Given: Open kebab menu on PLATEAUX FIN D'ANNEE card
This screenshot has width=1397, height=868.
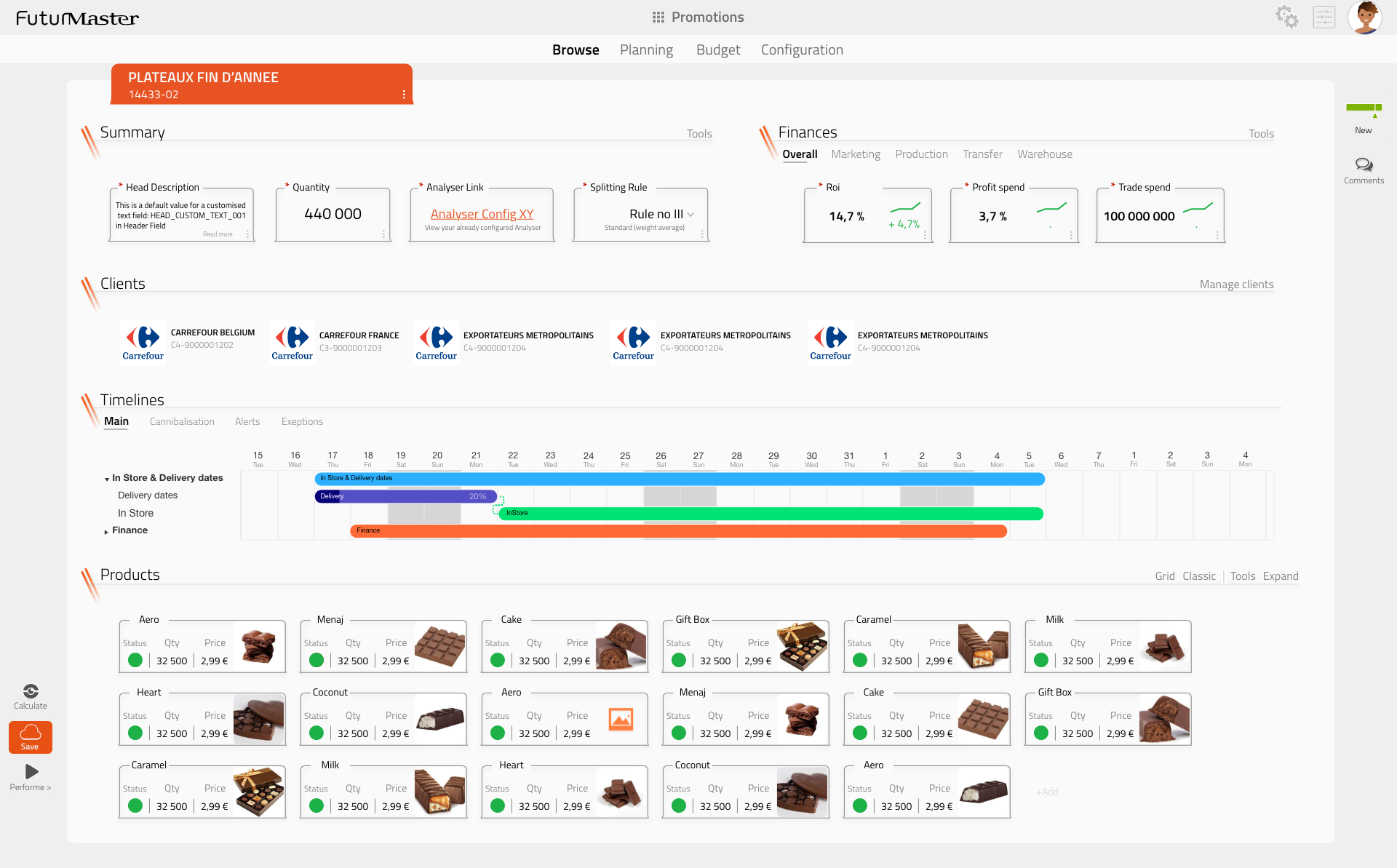Looking at the screenshot, I should 405,94.
